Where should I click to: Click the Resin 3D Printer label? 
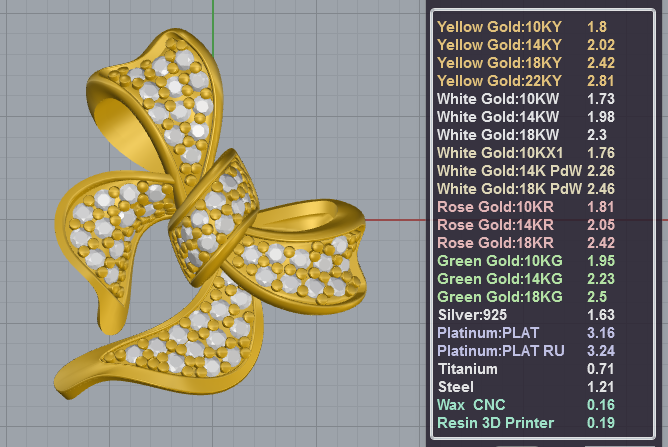[x=496, y=423]
